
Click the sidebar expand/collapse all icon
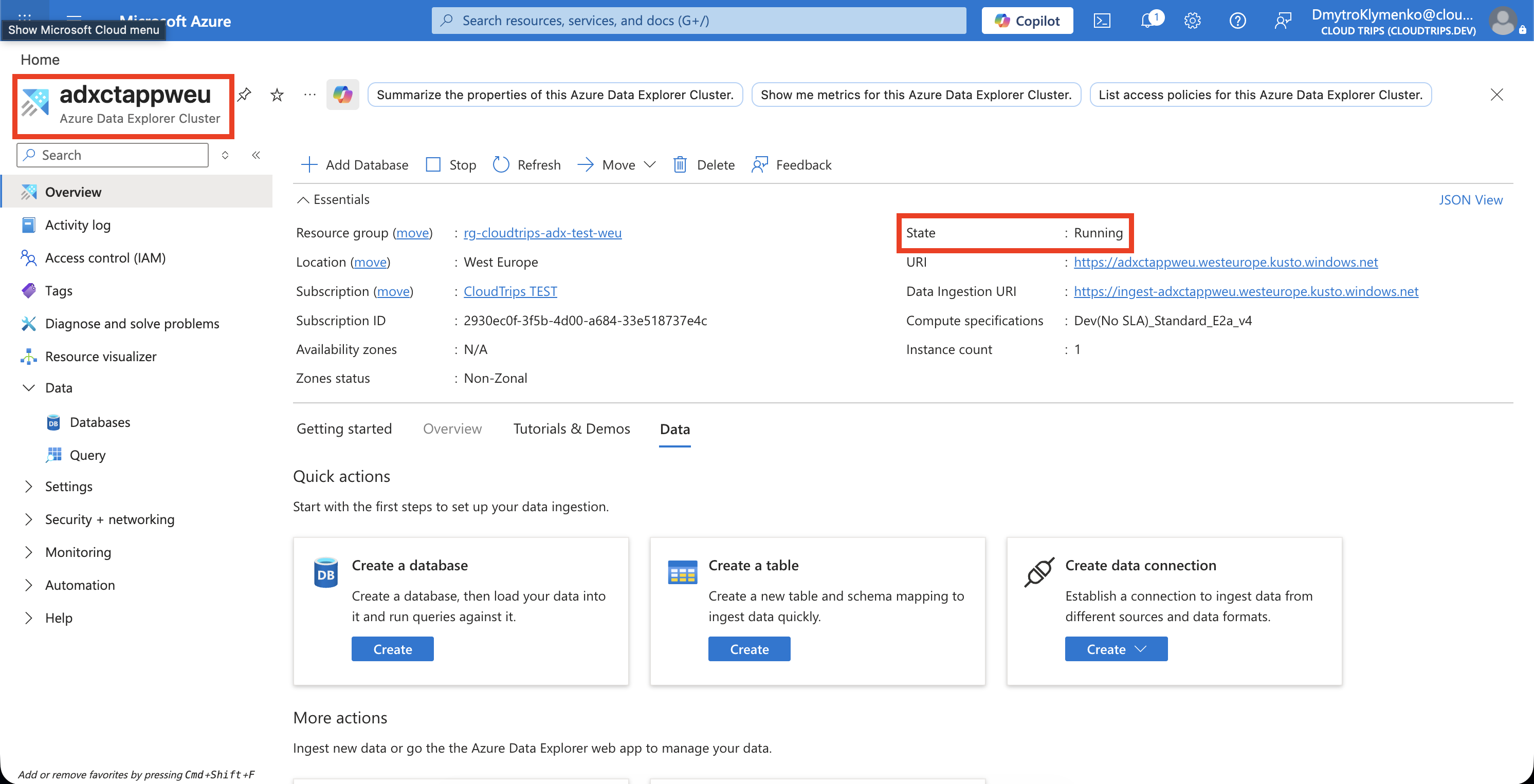(x=225, y=155)
